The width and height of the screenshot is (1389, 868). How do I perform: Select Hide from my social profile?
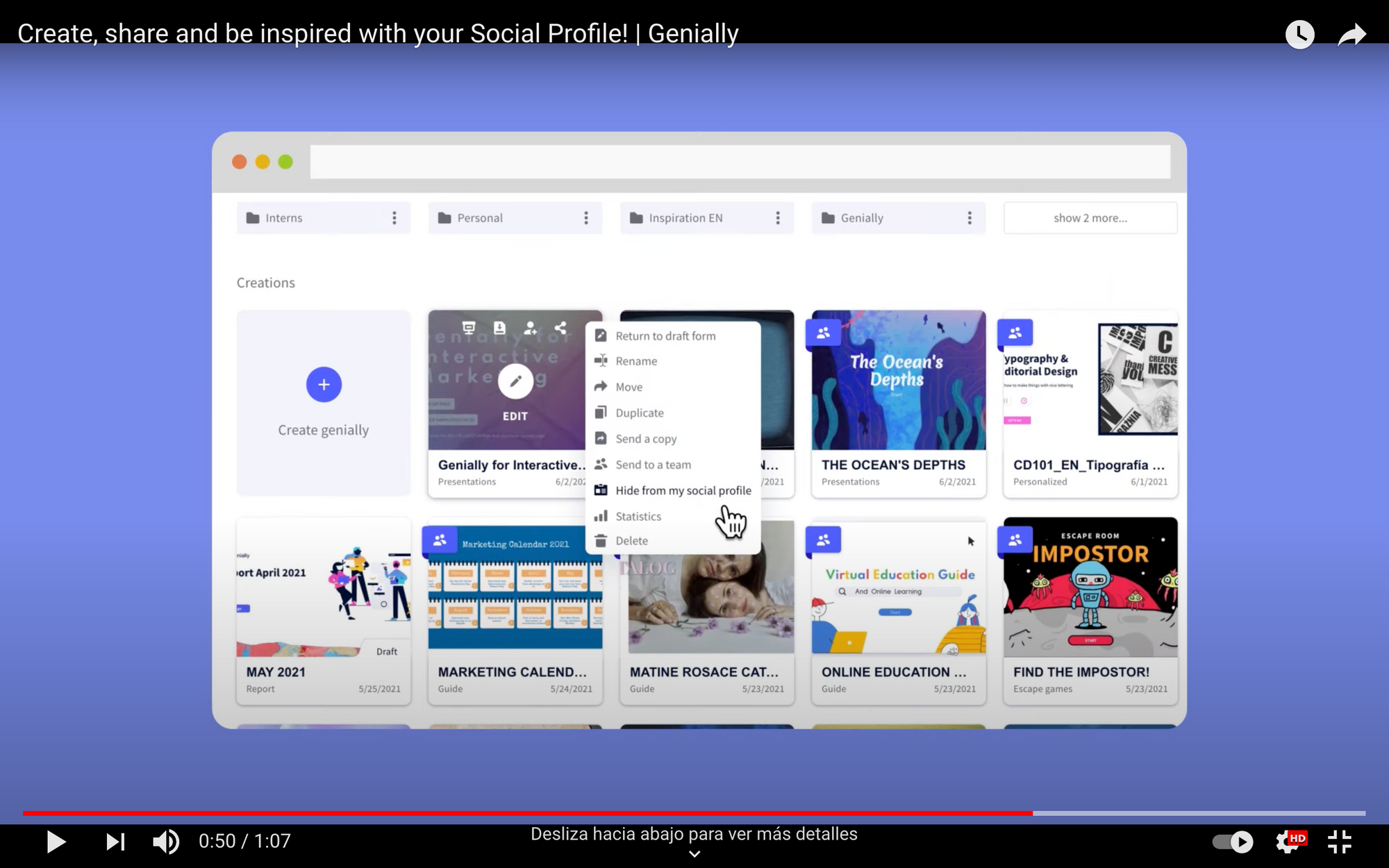click(683, 490)
